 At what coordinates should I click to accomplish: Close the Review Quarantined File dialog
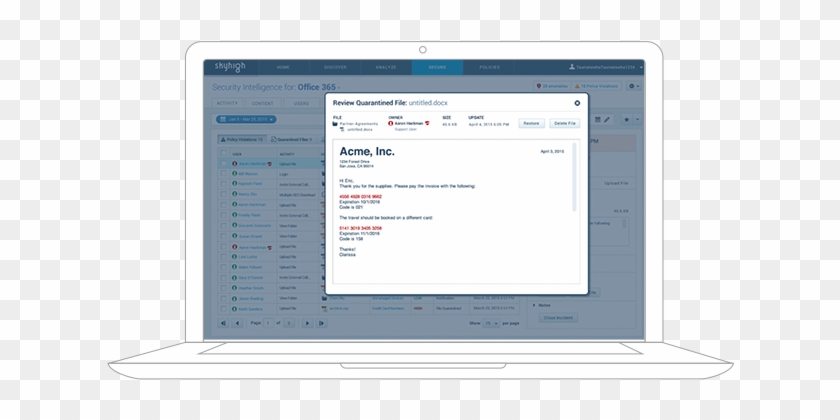coord(577,102)
